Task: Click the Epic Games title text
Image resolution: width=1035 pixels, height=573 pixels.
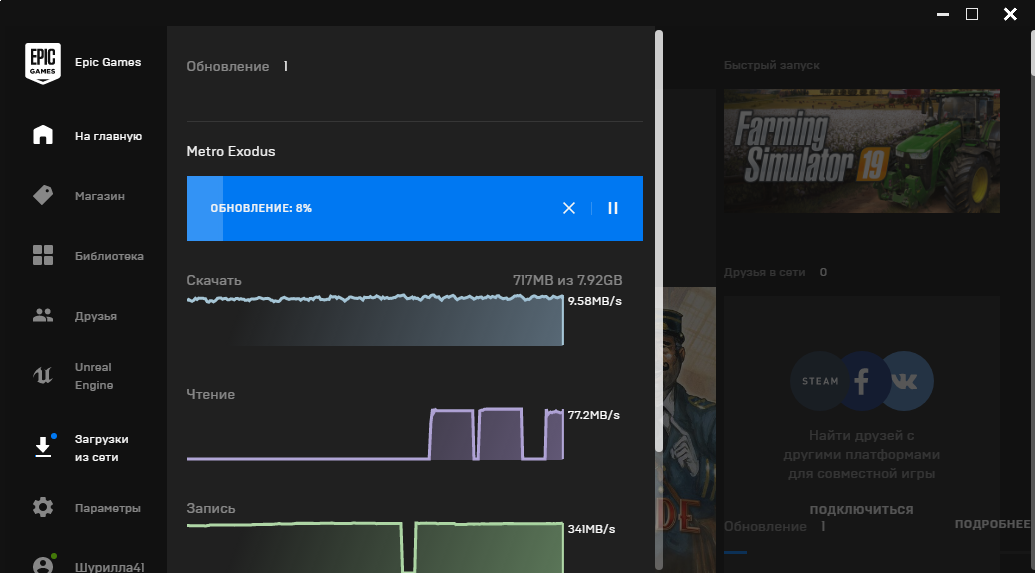Action: click(x=108, y=62)
